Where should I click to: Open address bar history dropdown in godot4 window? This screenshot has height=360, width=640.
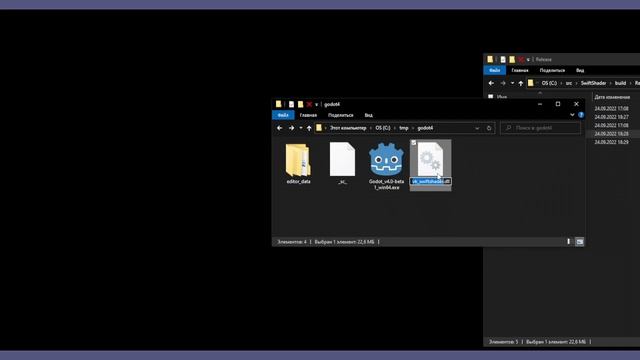(x=477, y=128)
